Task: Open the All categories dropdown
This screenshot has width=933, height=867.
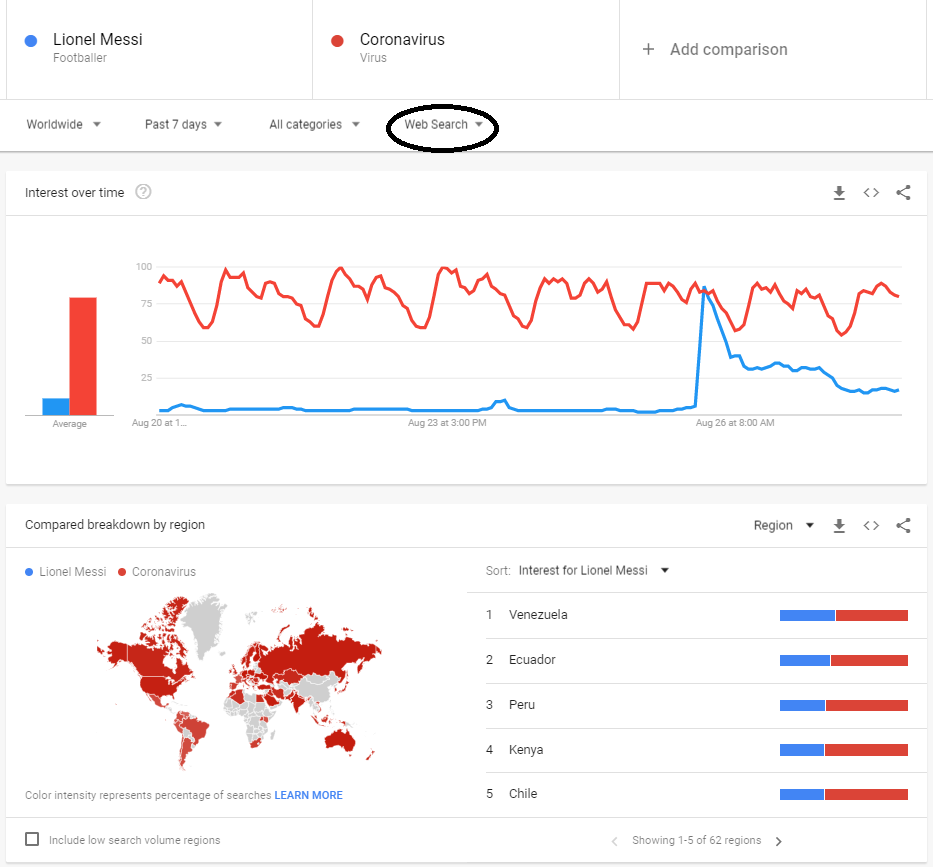Action: pos(314,125)
